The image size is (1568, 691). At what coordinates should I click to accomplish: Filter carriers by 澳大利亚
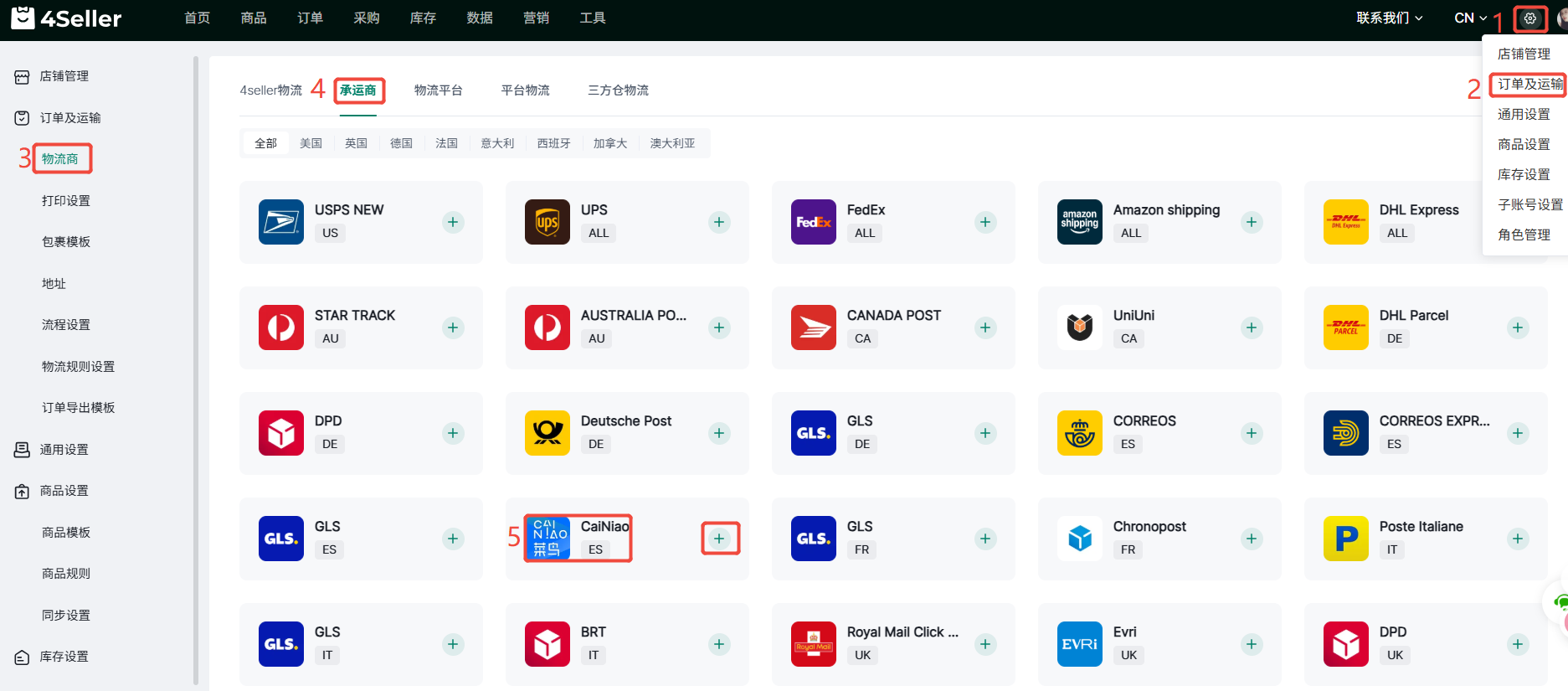pyautogui.click(x=673, y=143)
